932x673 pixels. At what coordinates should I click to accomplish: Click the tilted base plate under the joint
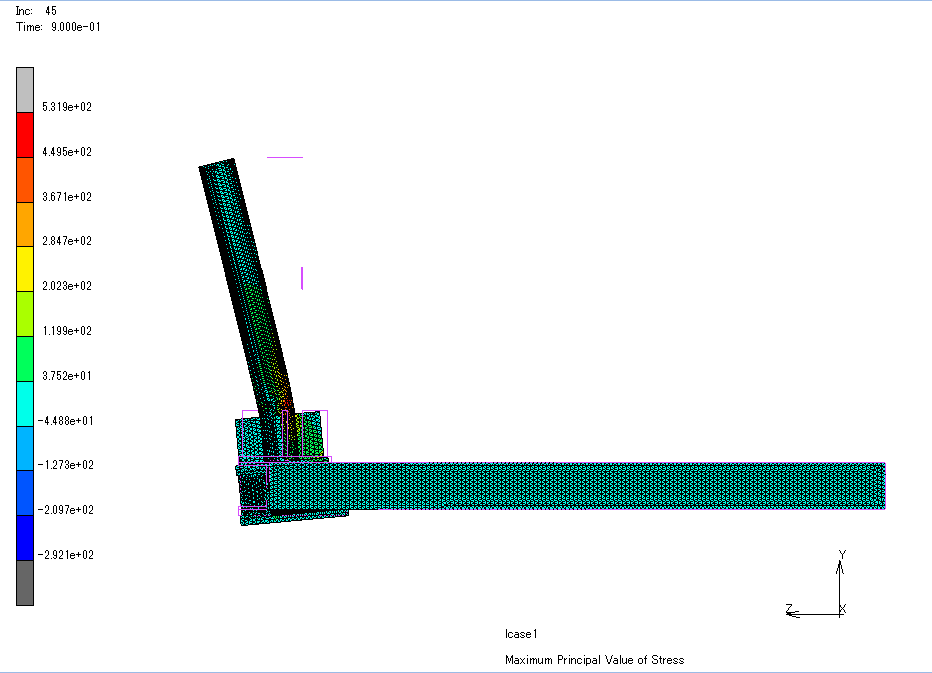[x=294, y=517]
